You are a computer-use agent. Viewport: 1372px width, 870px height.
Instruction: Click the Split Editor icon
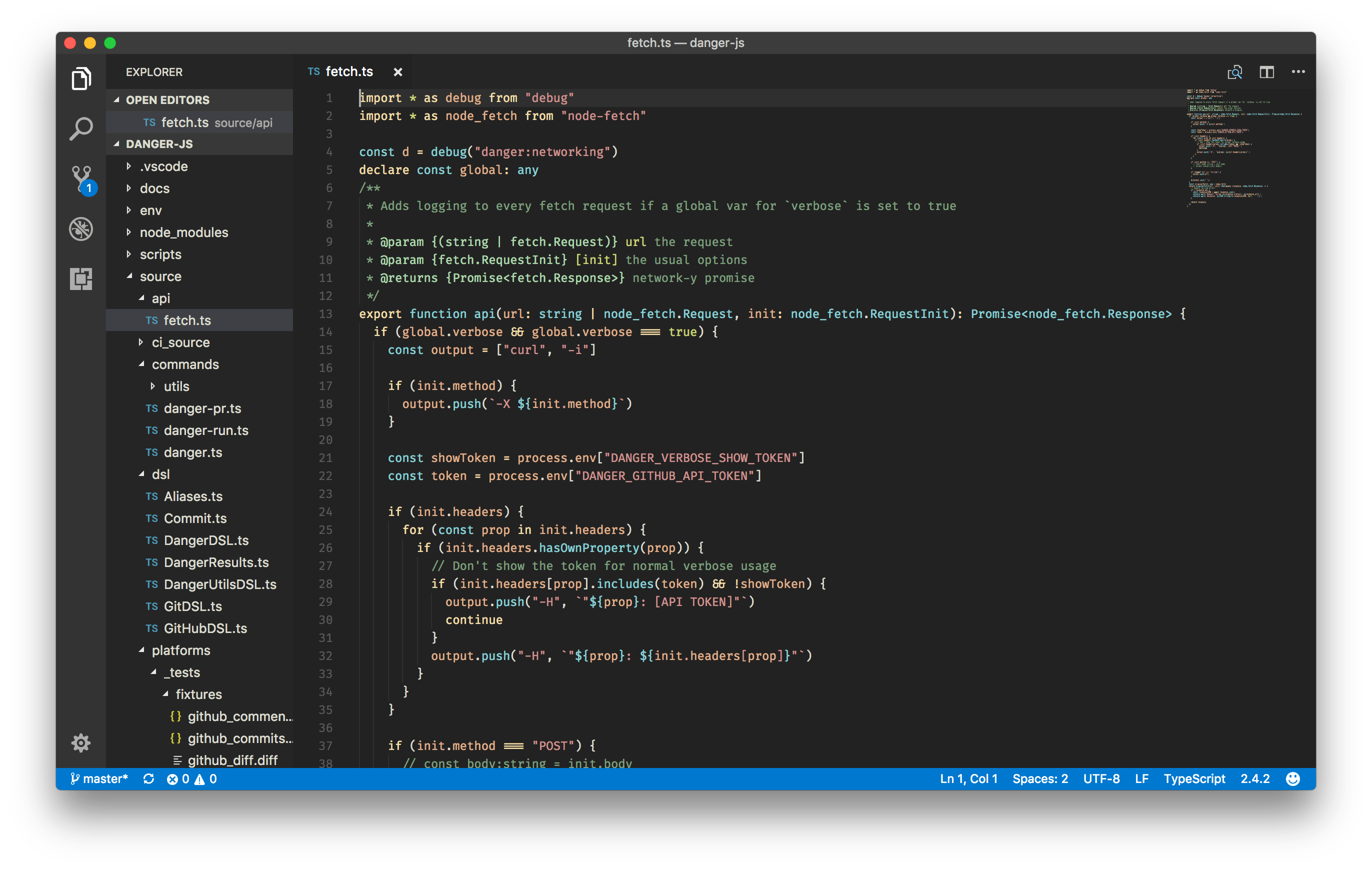coord(1267,72)
